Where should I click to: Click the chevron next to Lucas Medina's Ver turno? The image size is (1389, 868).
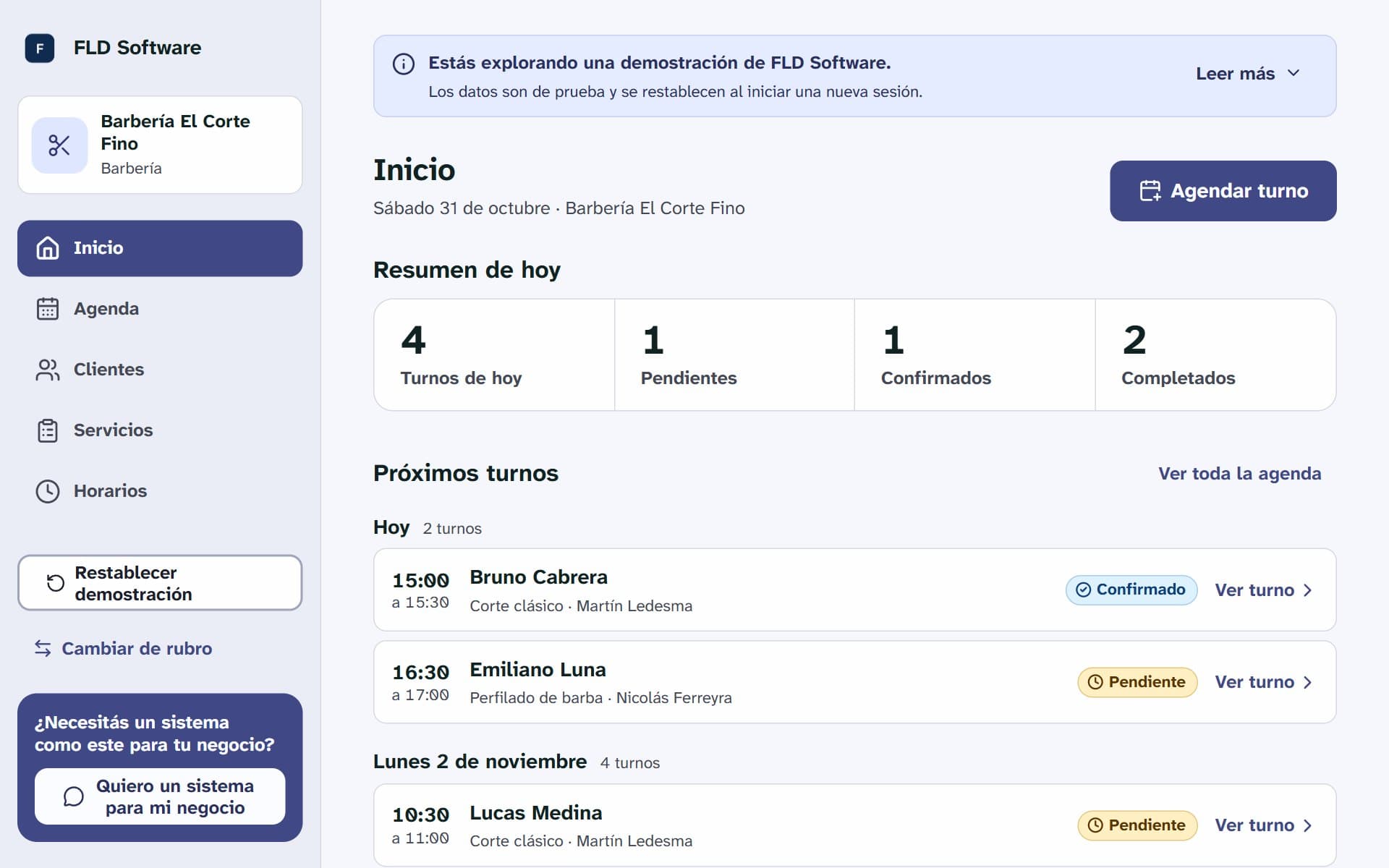(1307, 825)
